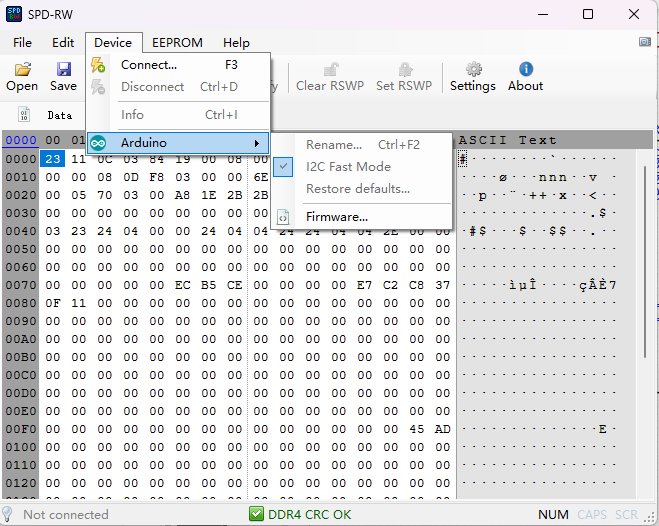The height and width of the screenshot is (526, 659).
Task: Click row offset 0120
Action: tap(21, 483)
